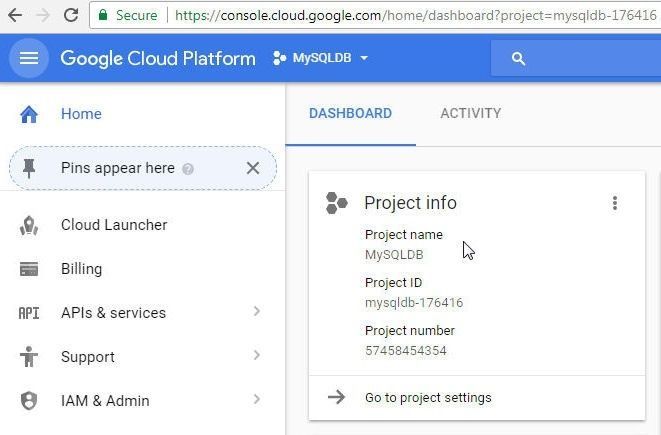Select the project ID mysqldb-176416
Viewport: 661px width, 435px height.
(x=414, y=303)
